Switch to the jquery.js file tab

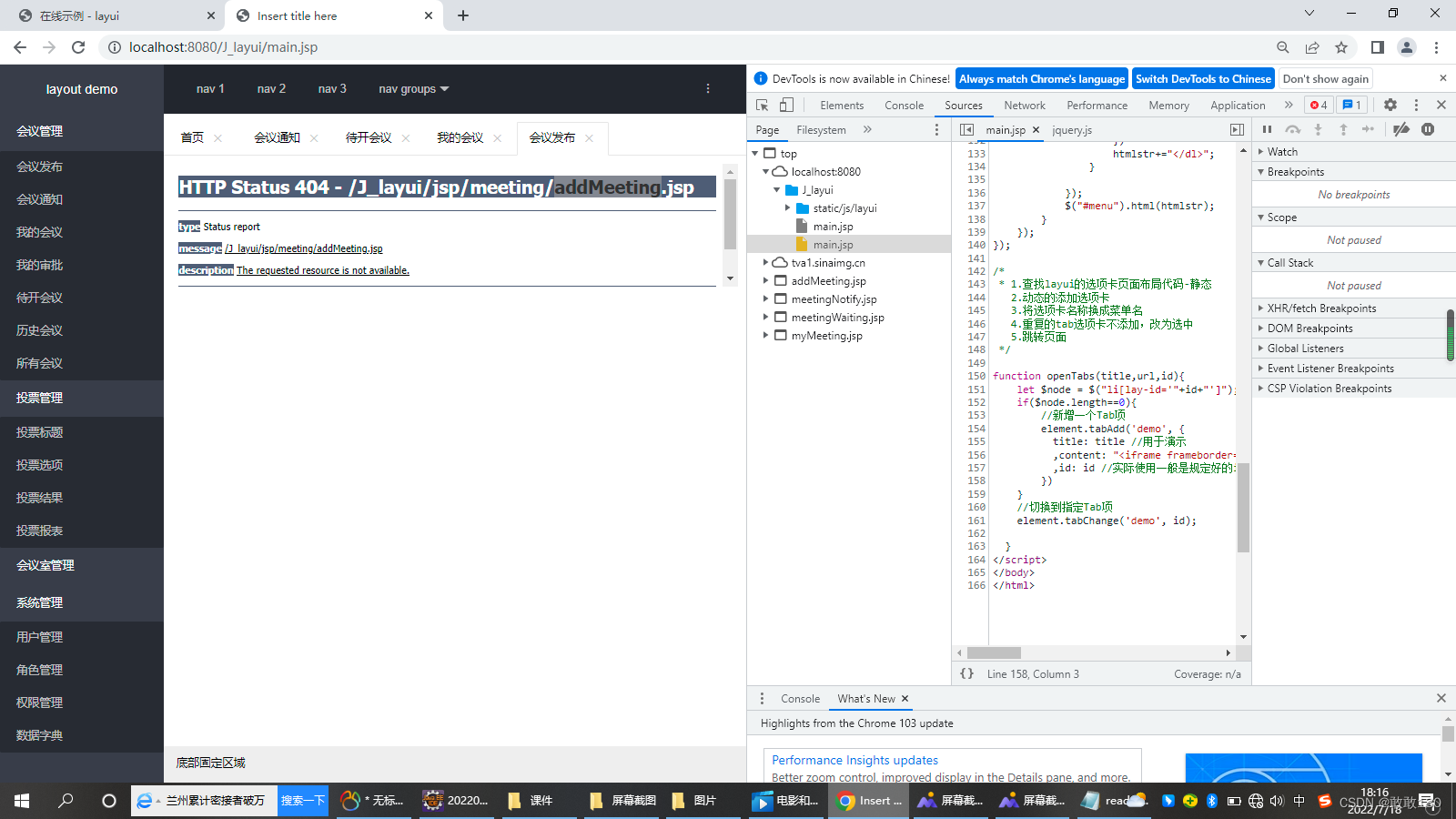(x=1072, y=130)
